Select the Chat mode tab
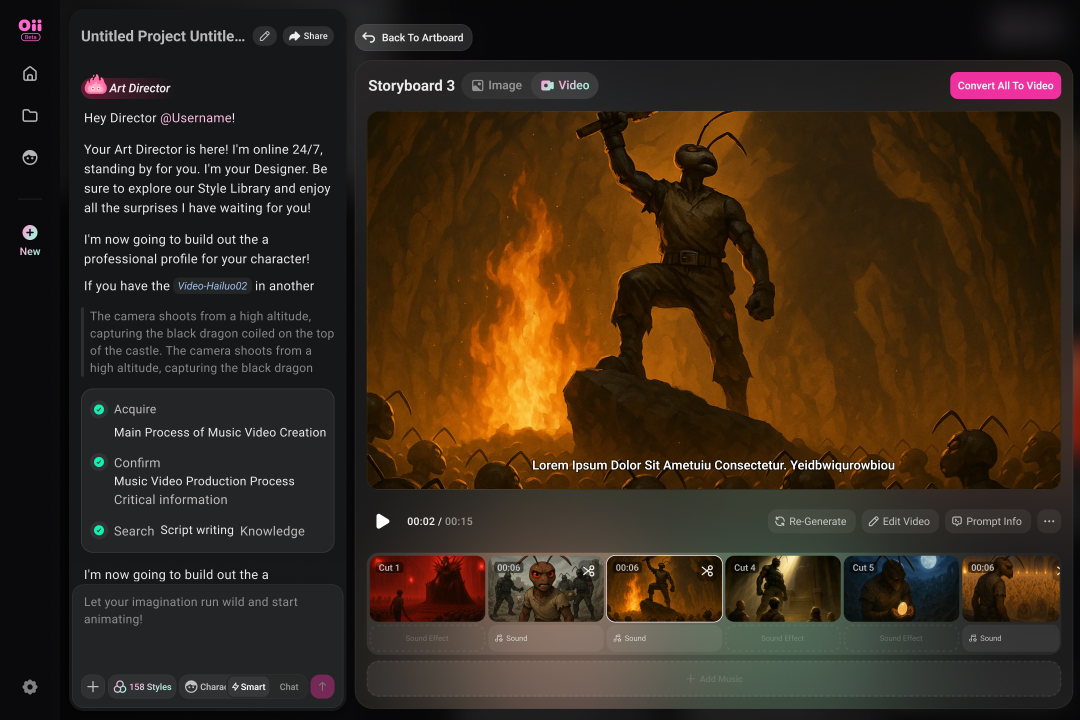1080x720 pixels. click(x=289, y=687)
